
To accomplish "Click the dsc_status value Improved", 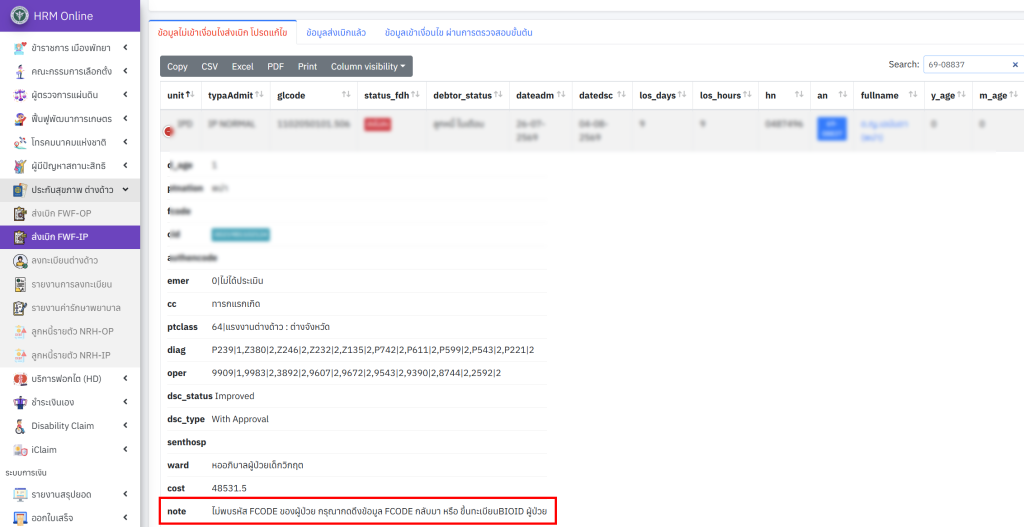I will point(234,396).
